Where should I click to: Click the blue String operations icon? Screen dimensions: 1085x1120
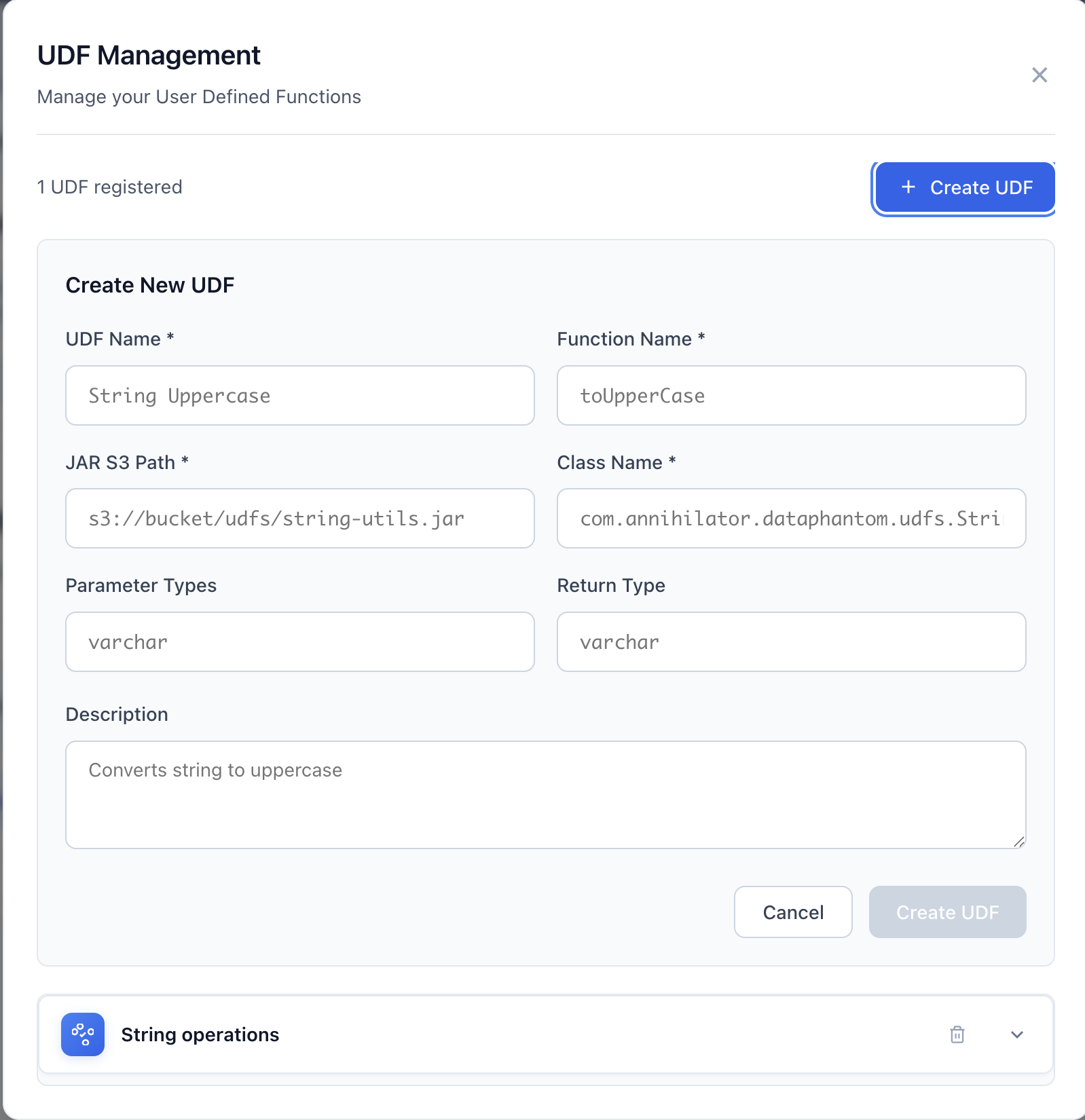[x=83, y=1034]
